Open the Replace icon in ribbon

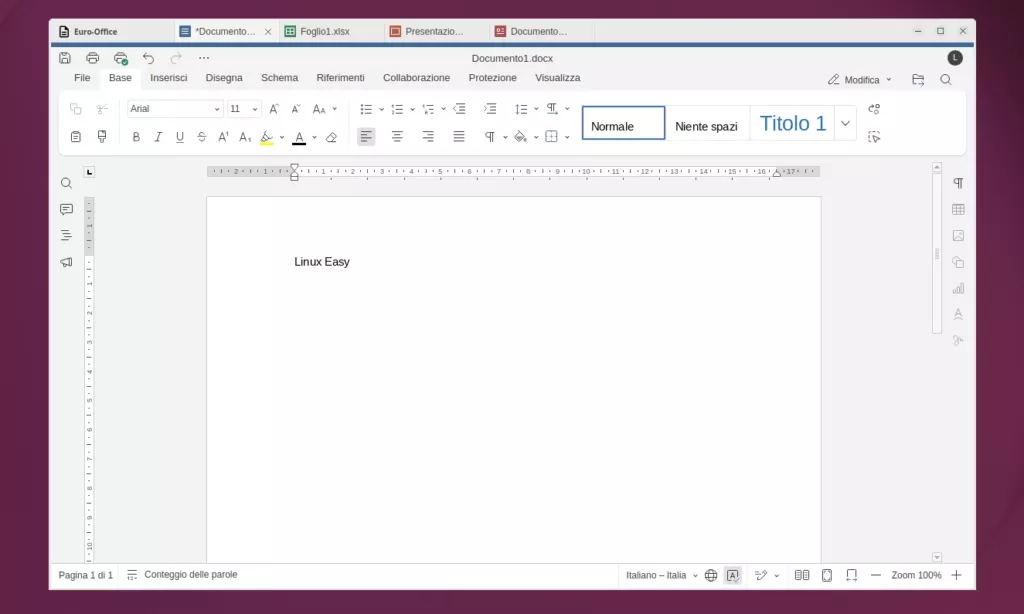click(x=874, y=108)
